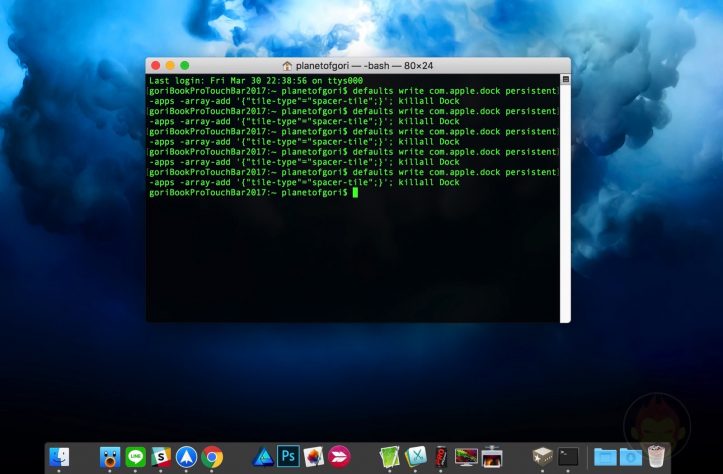Click the 'Last login: Fri Mar 30' line
Image resolution: width=723 pixels, height=474 pixels.
tap(256, 81)
